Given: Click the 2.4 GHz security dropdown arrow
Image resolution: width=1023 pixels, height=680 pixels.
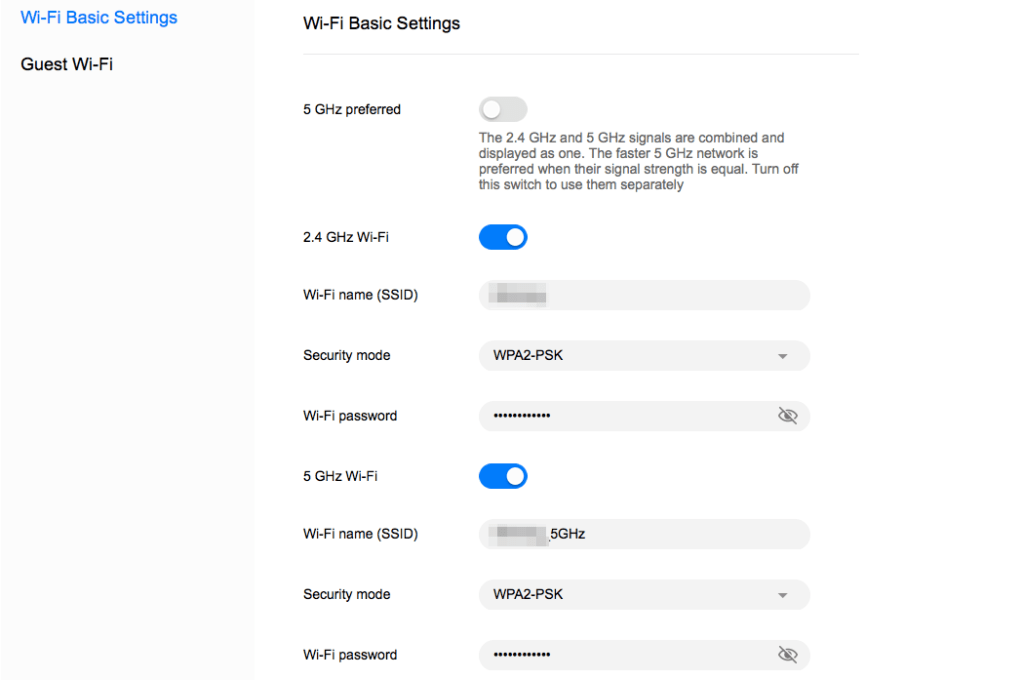Looking at the screenshot, I should [783, 356].
